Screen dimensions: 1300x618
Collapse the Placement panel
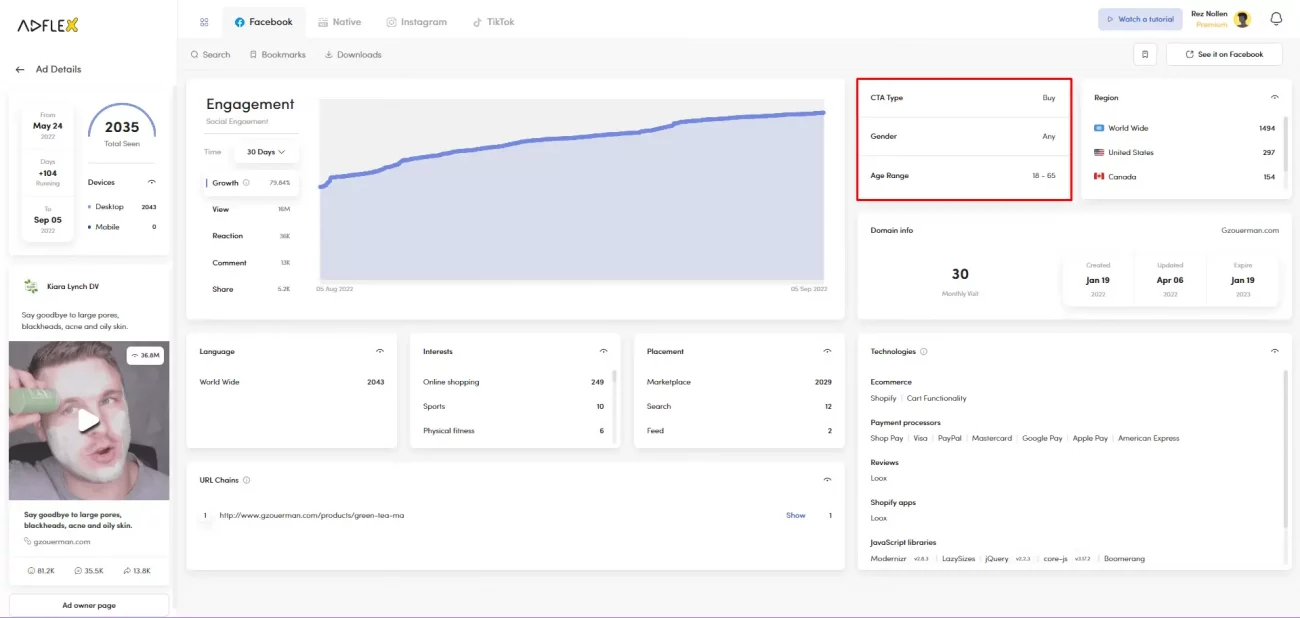[x=828, y=352]
